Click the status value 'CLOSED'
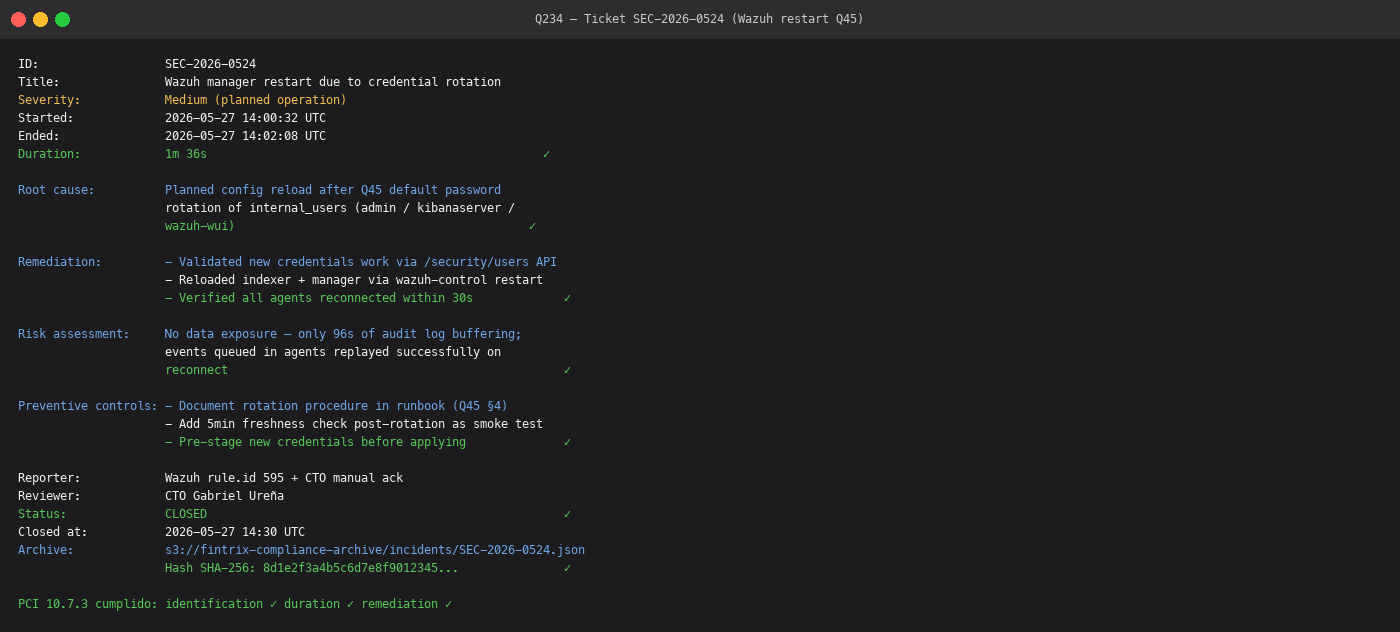The width and height of the screenshot is (1400, 632). [x=186, y=514]
